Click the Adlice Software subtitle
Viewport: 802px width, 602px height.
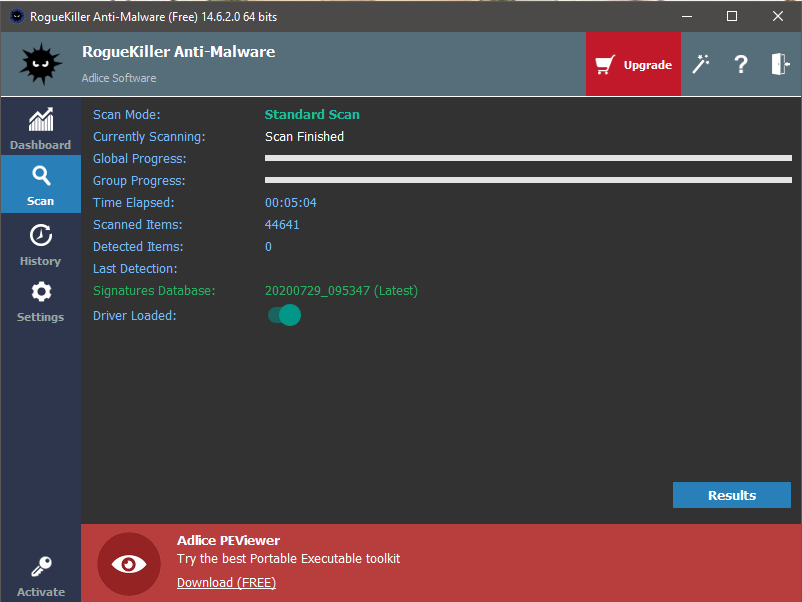pyautogui.click(x=119, y=78)
